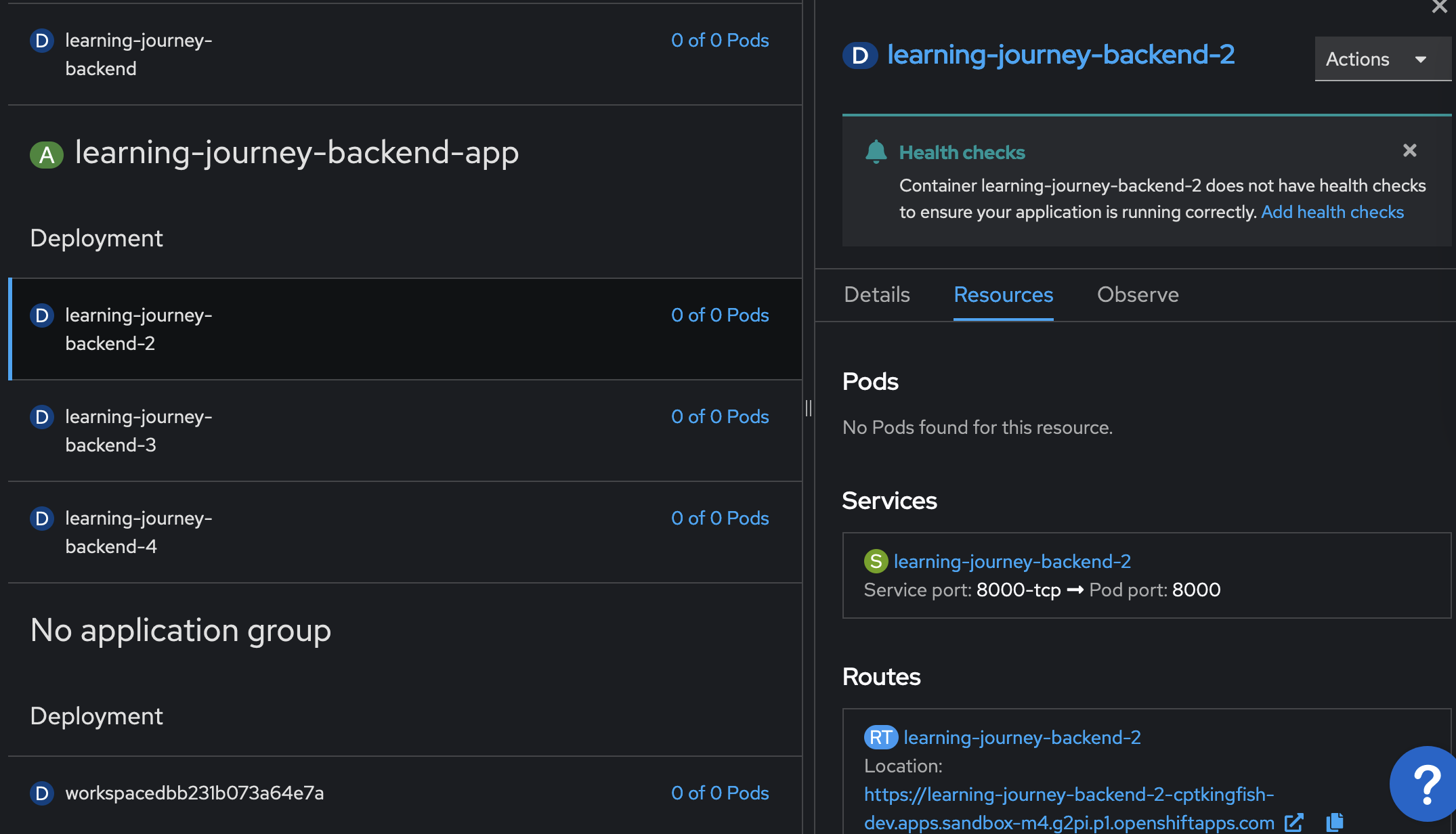Open route URL via external link icon
The height and width of the screenshot is (834, 1456).
point(1294,822)
